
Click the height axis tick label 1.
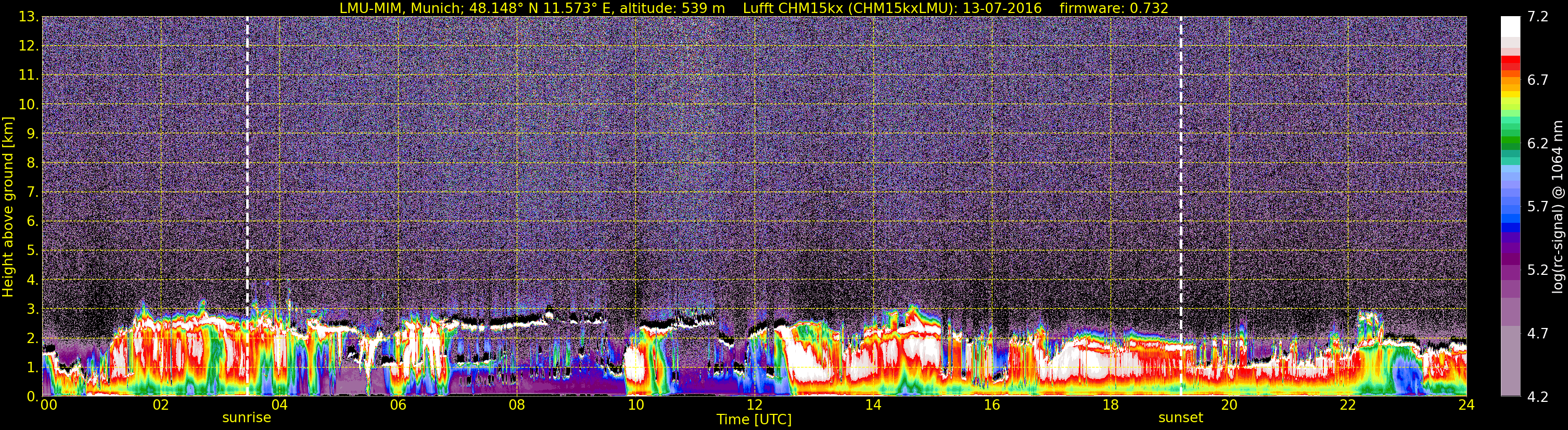[x=33, y=367]
